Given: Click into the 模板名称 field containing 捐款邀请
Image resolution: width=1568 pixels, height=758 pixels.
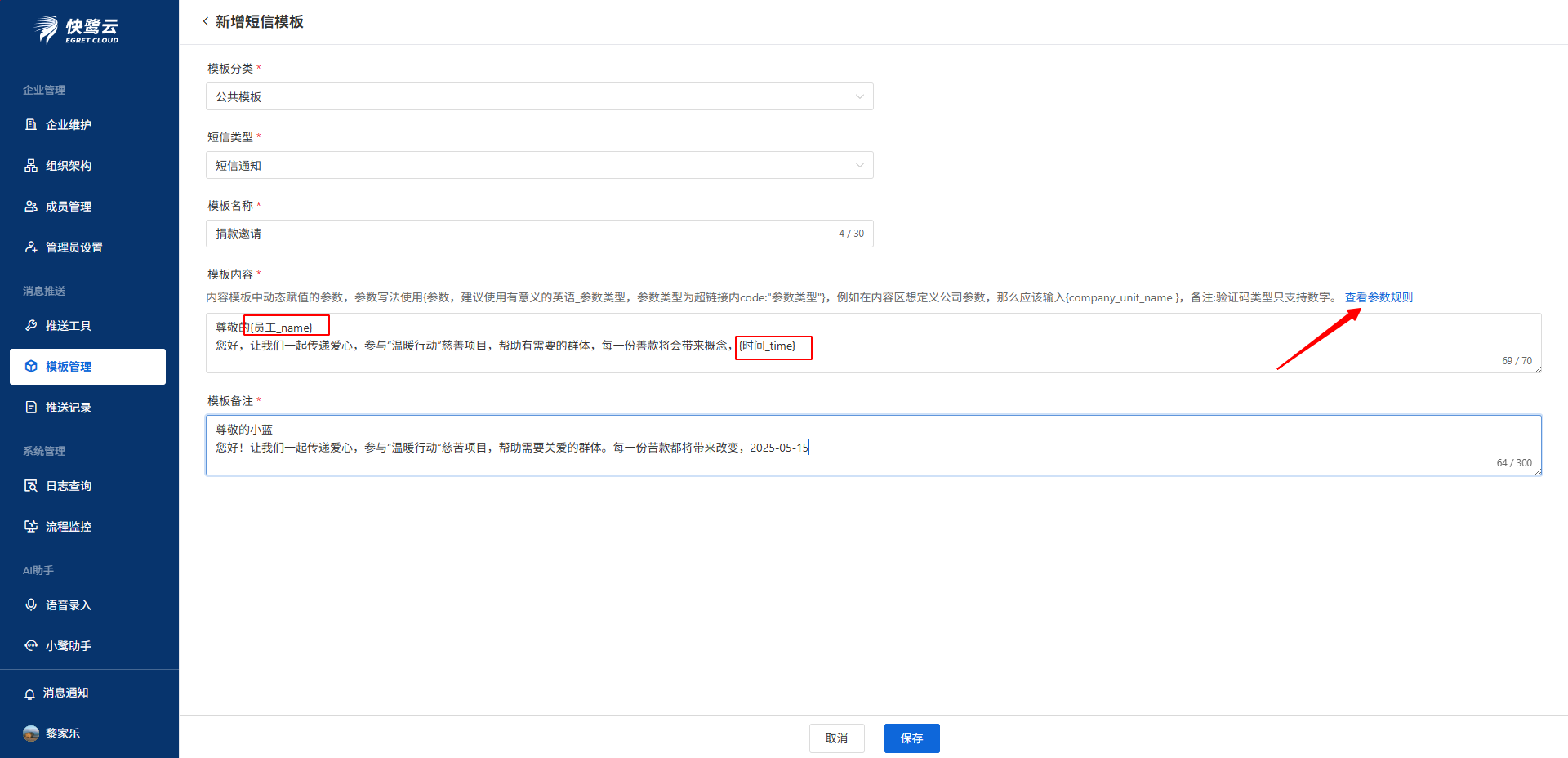Looking at the screenshot, I should pyautogui.click(x=523, y=234).
